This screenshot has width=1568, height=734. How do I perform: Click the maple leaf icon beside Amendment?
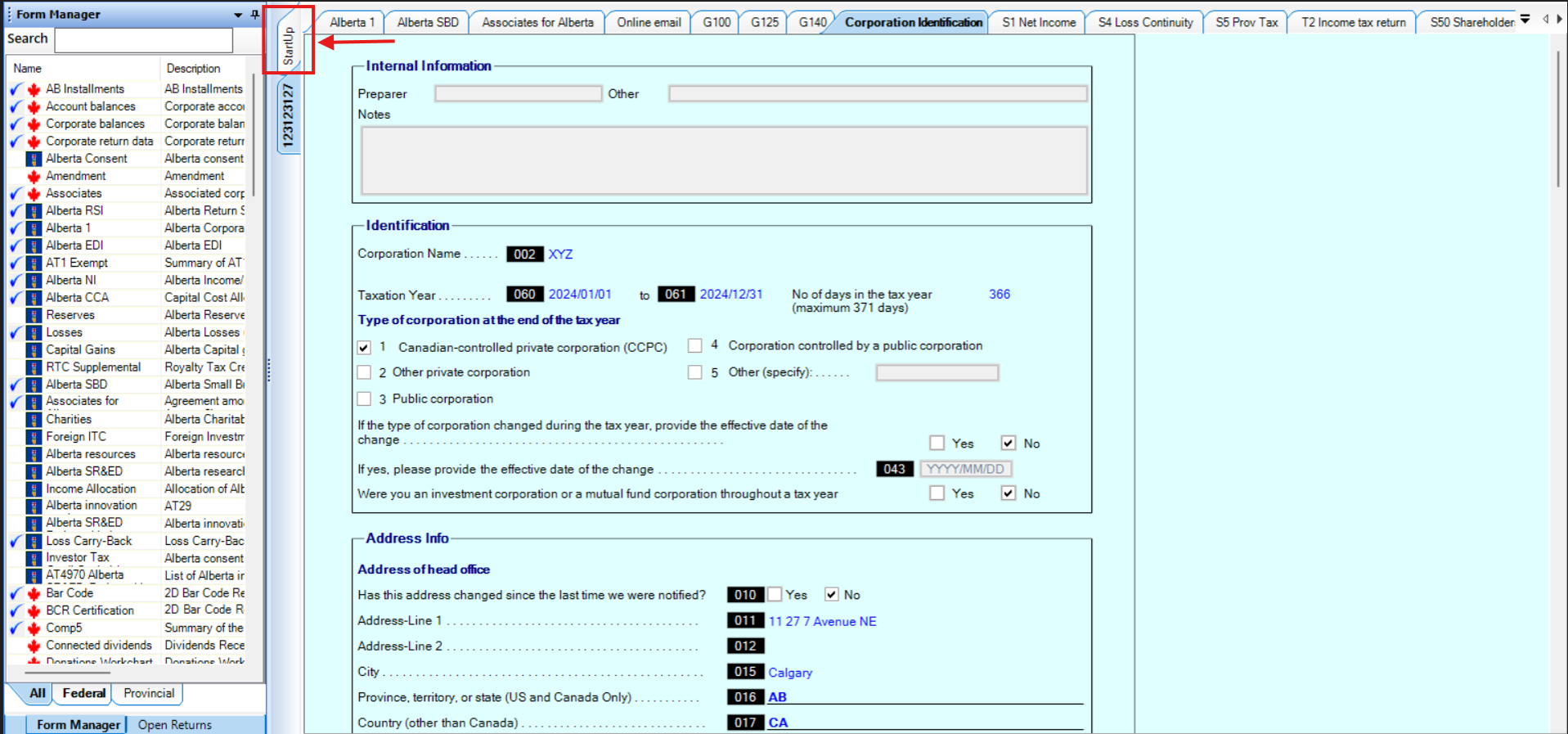34,176
